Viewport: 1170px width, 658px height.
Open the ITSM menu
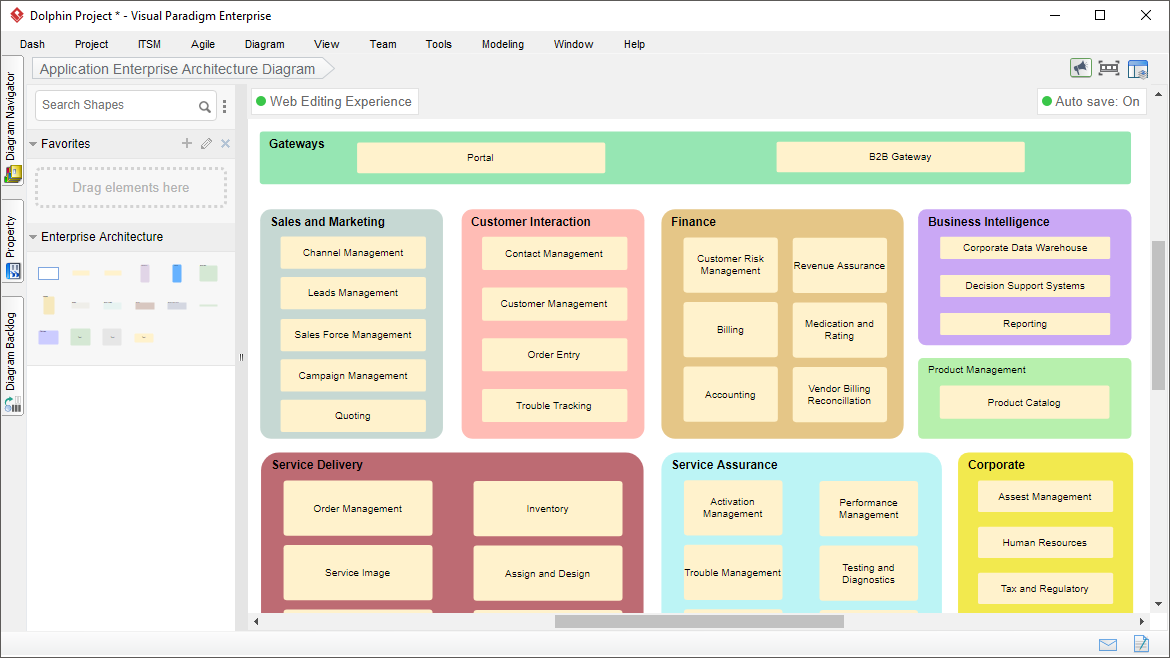[x=149, y=44]
